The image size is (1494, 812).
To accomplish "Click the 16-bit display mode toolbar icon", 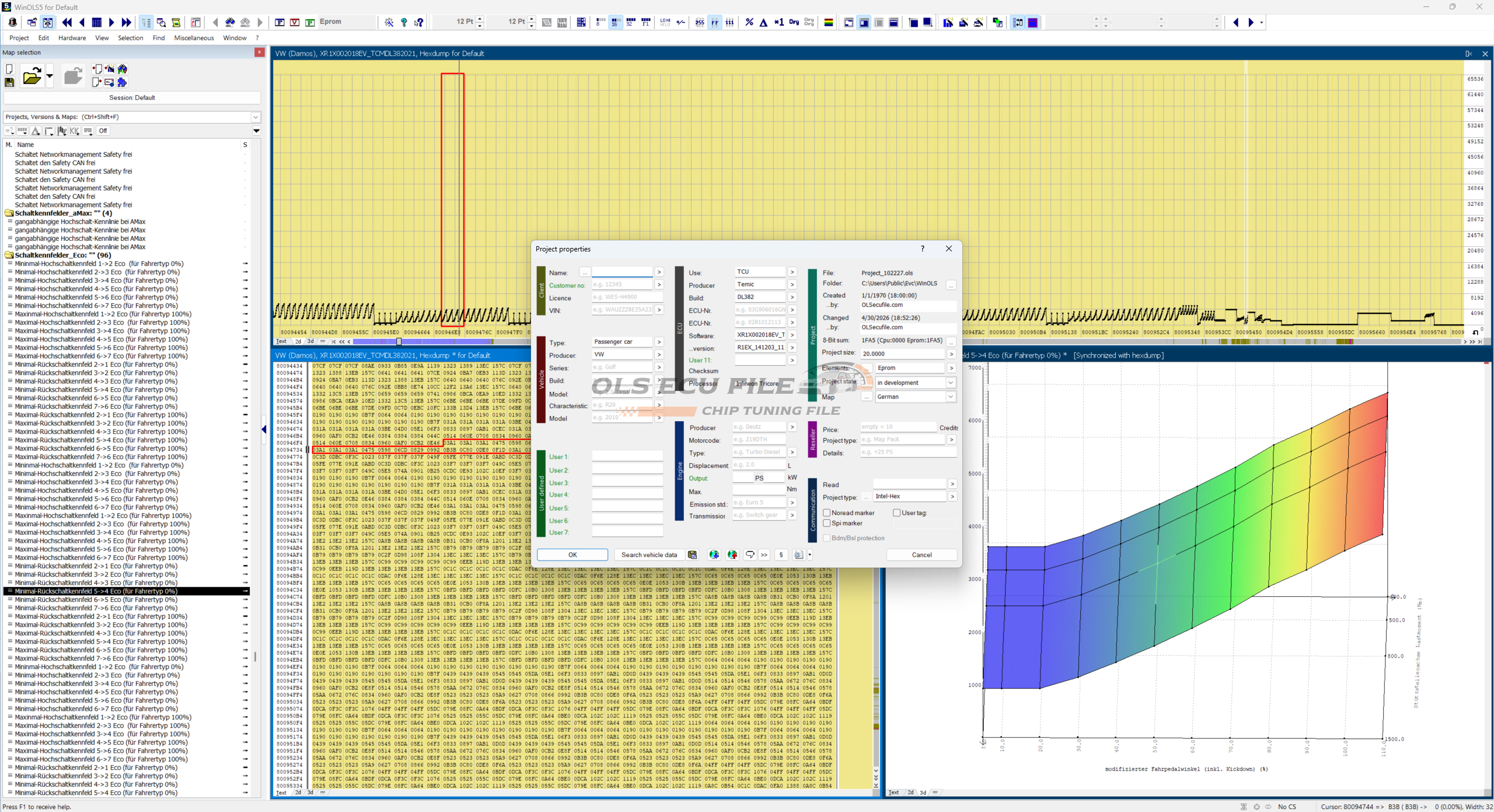I will tap(615, 23).
